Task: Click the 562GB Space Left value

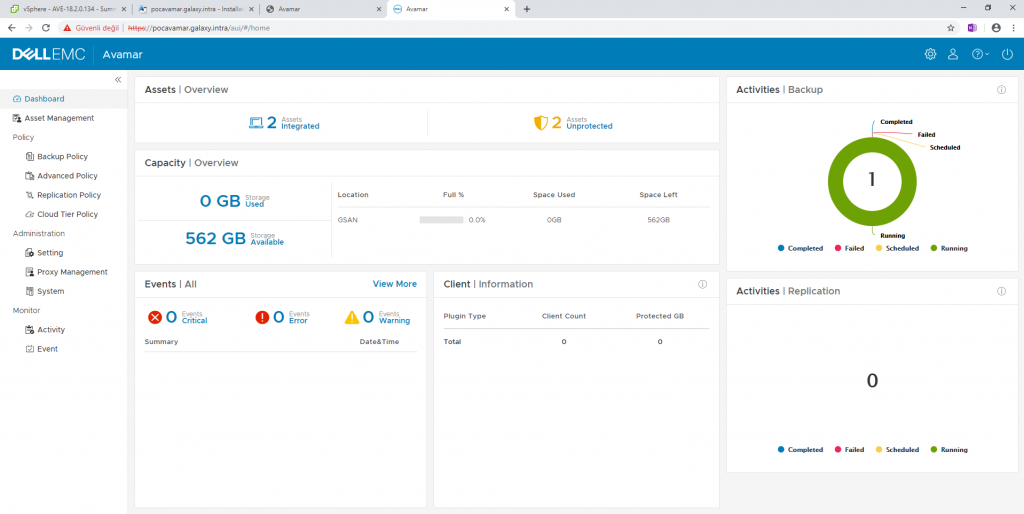Action: point(658,220)
